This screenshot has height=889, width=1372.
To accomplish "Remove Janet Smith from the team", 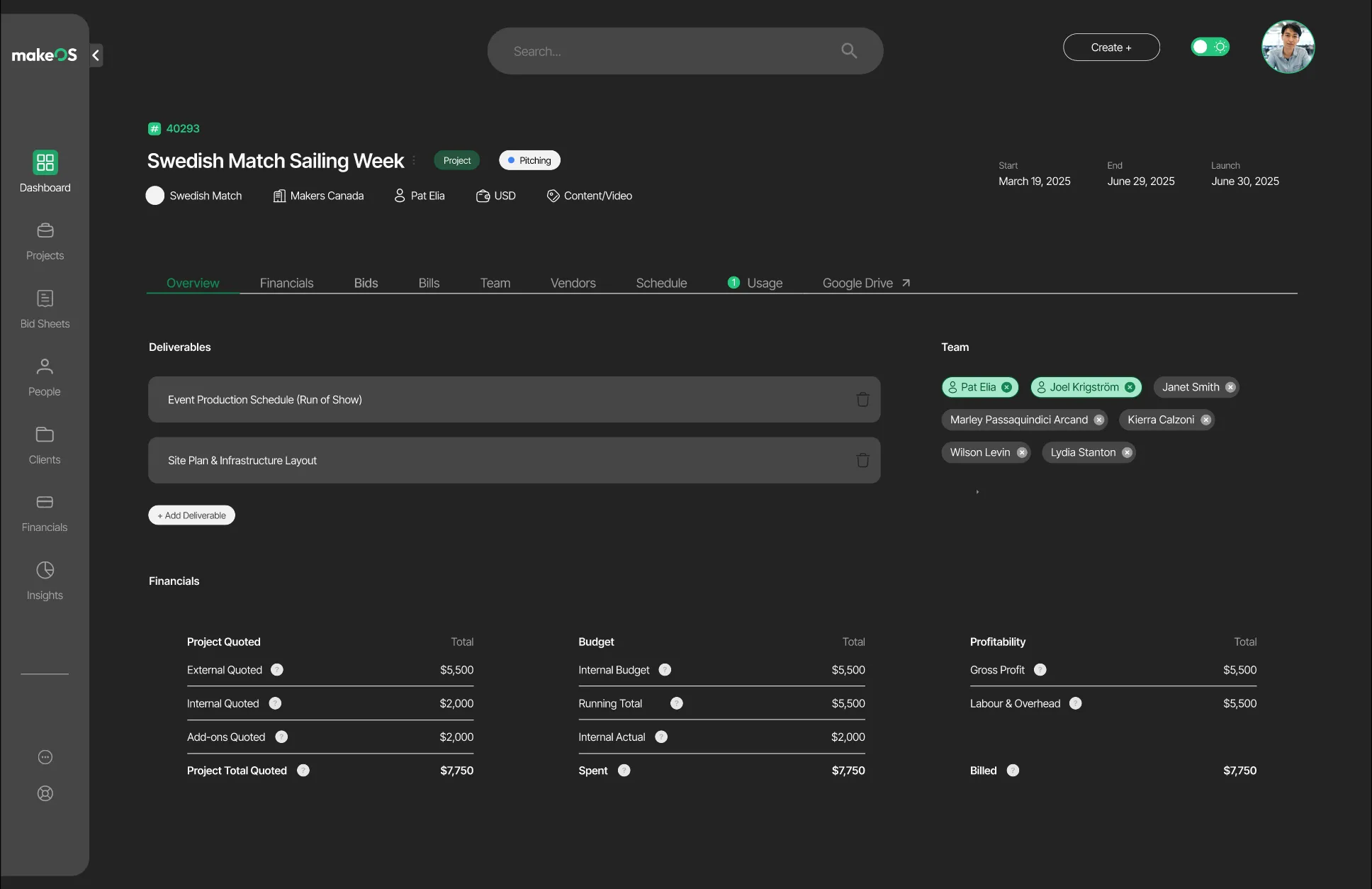I will click(1230, 387).
